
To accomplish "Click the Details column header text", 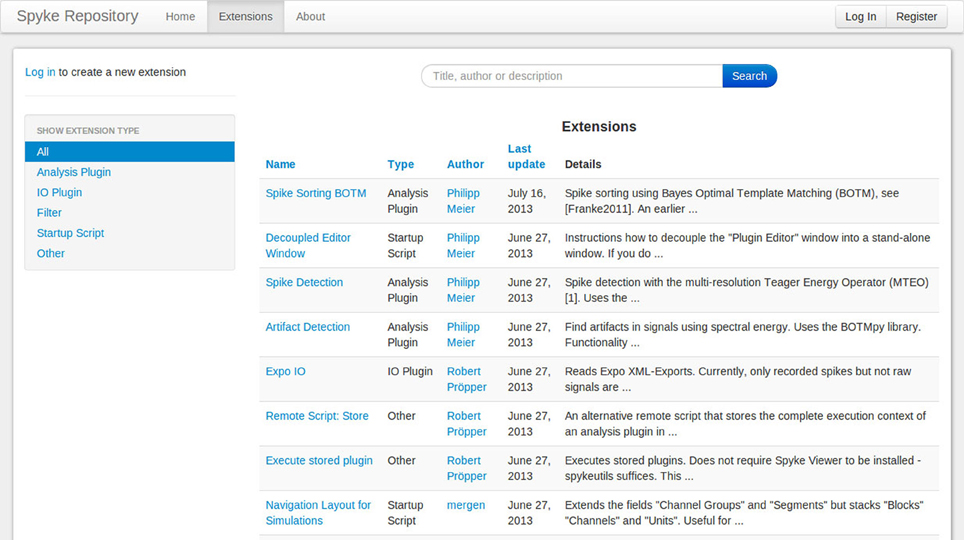I will [x=583, y=164].
